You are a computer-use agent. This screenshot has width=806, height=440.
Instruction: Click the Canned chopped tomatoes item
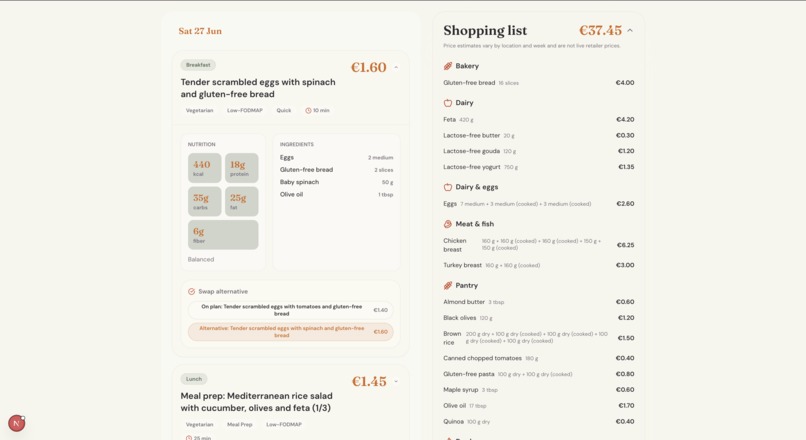pyautogui.click(x=539, y=358)
